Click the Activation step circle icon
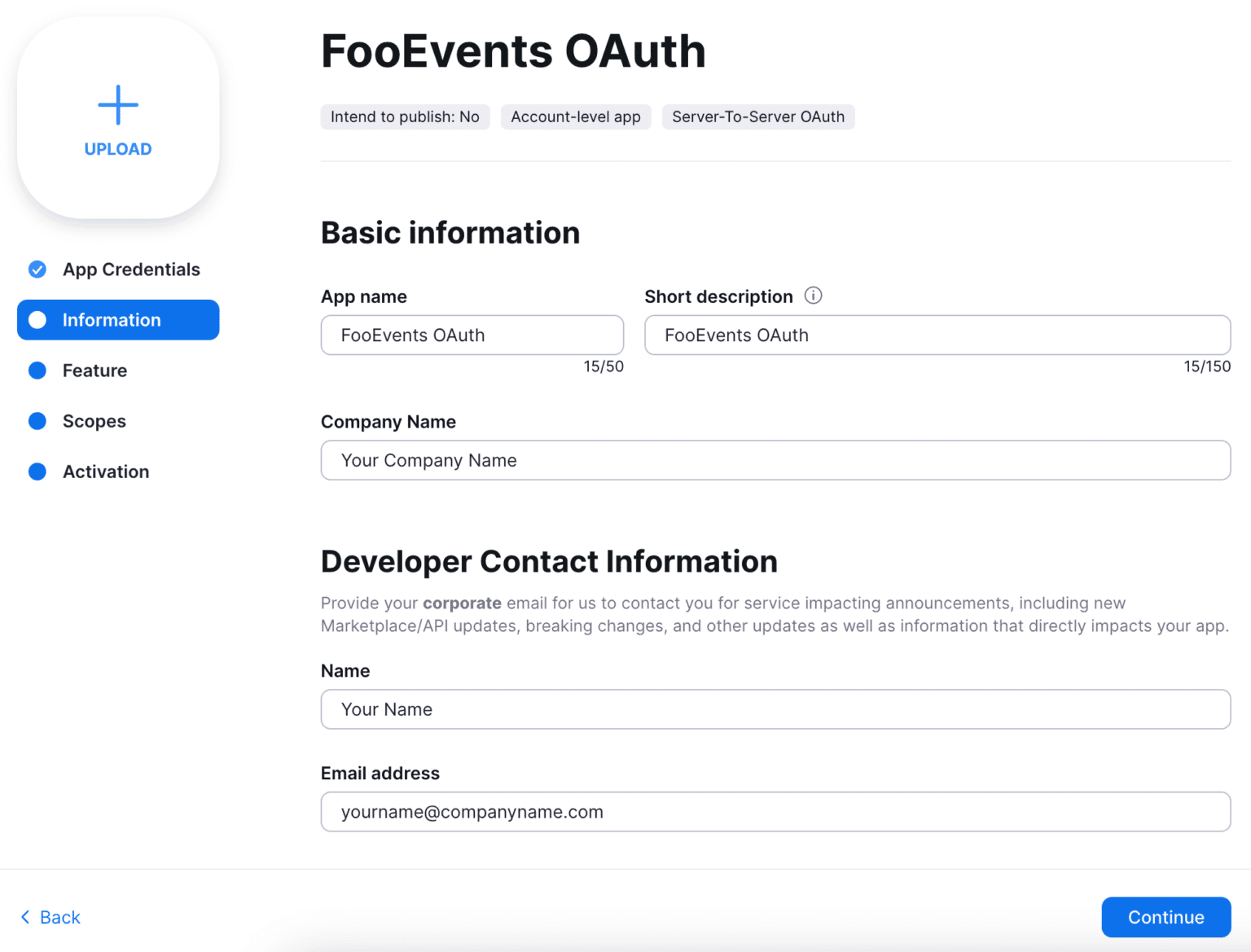Image resolution: width=1251 pixels, height=952 pixels. (37, 472)
